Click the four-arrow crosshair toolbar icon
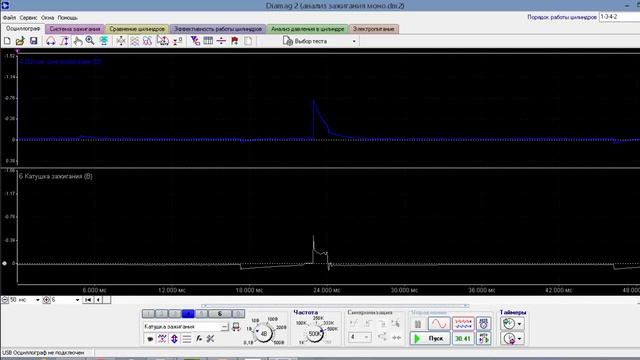This screenshot has height=360, width=640. (121, 41)
